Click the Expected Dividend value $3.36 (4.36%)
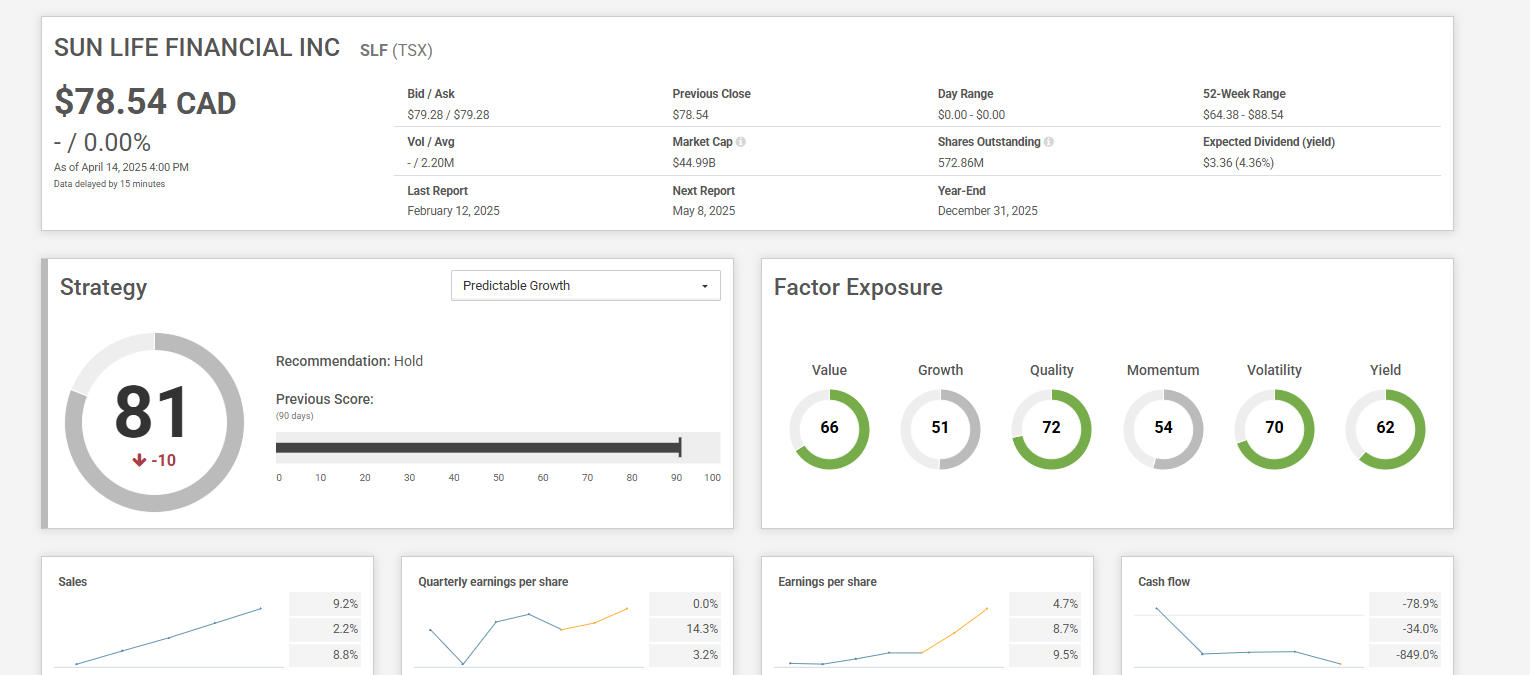Image resolution: width=1530 pixels, height=675 pixels. (x=1238, y=163)
